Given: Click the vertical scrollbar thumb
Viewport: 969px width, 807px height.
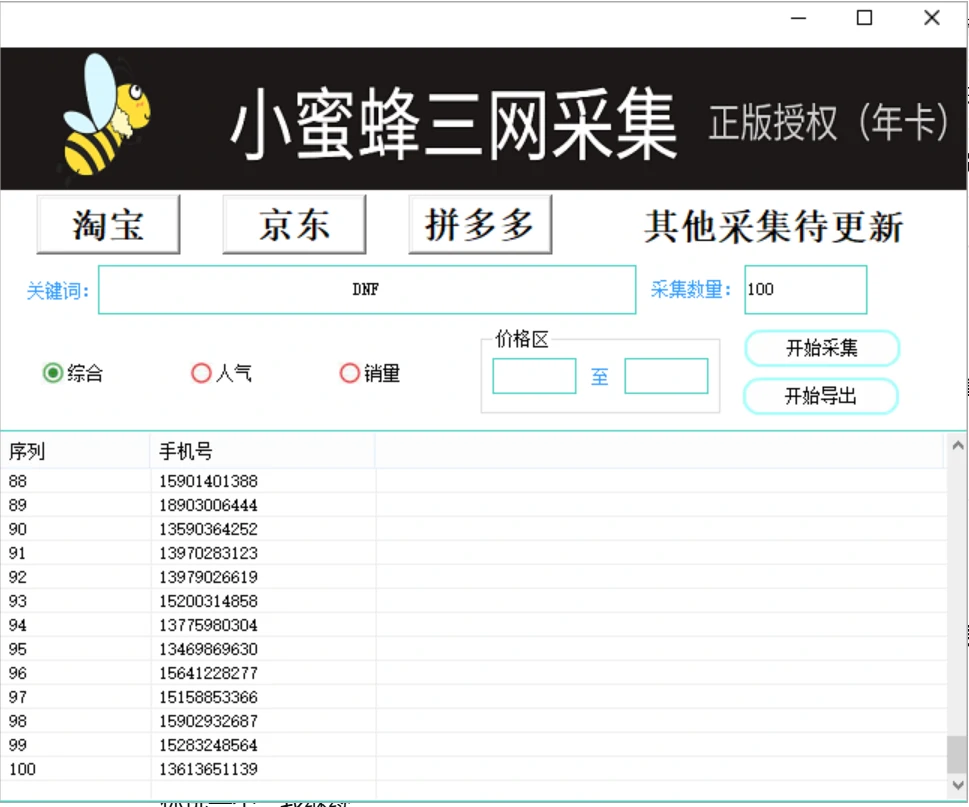Looking at the screenshot, I should 957,754.
